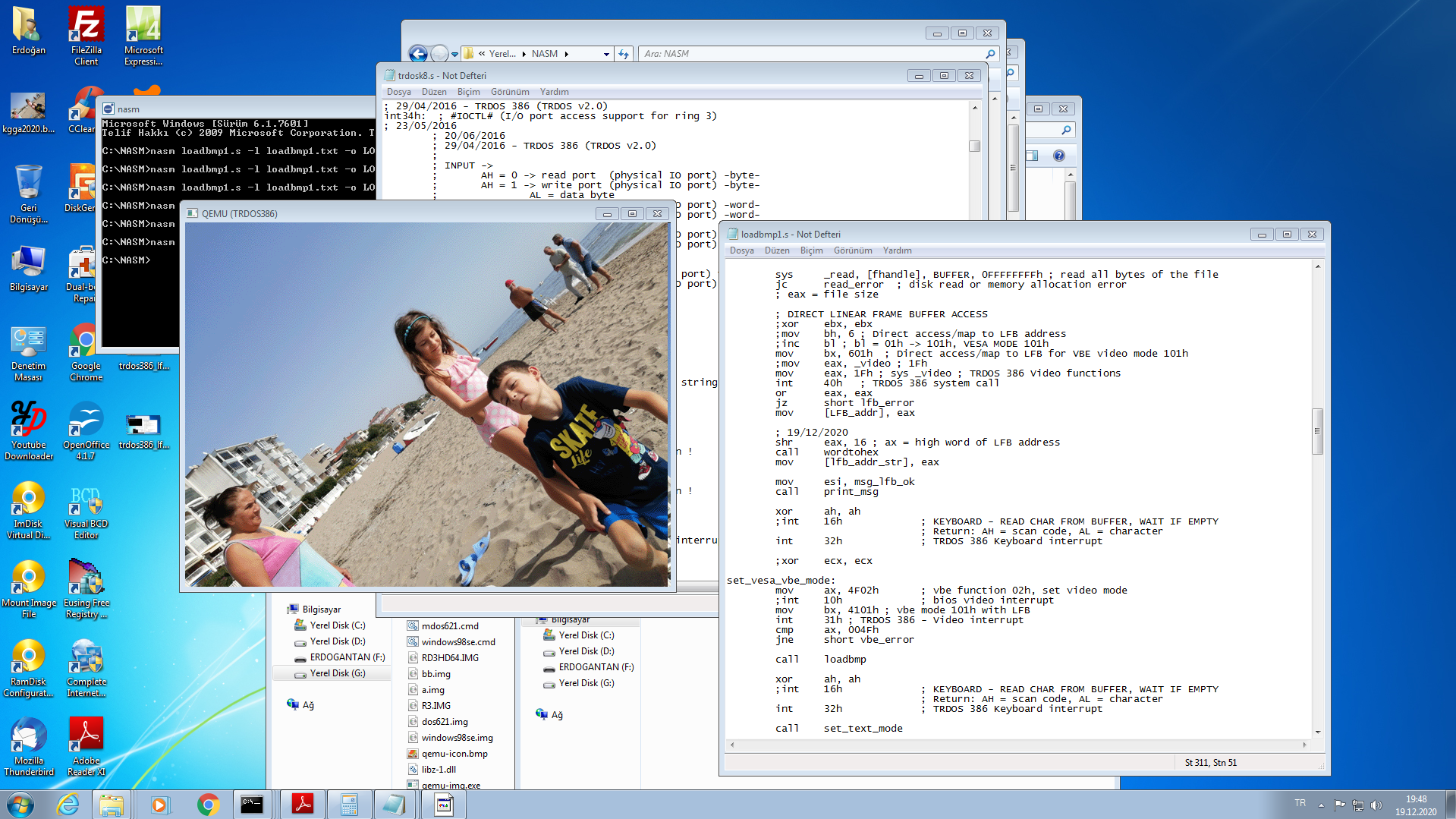Expand the address bar history dropdown
This screenshot has width=1456, height=819.
pyautogui.click(x=606, y=54)
